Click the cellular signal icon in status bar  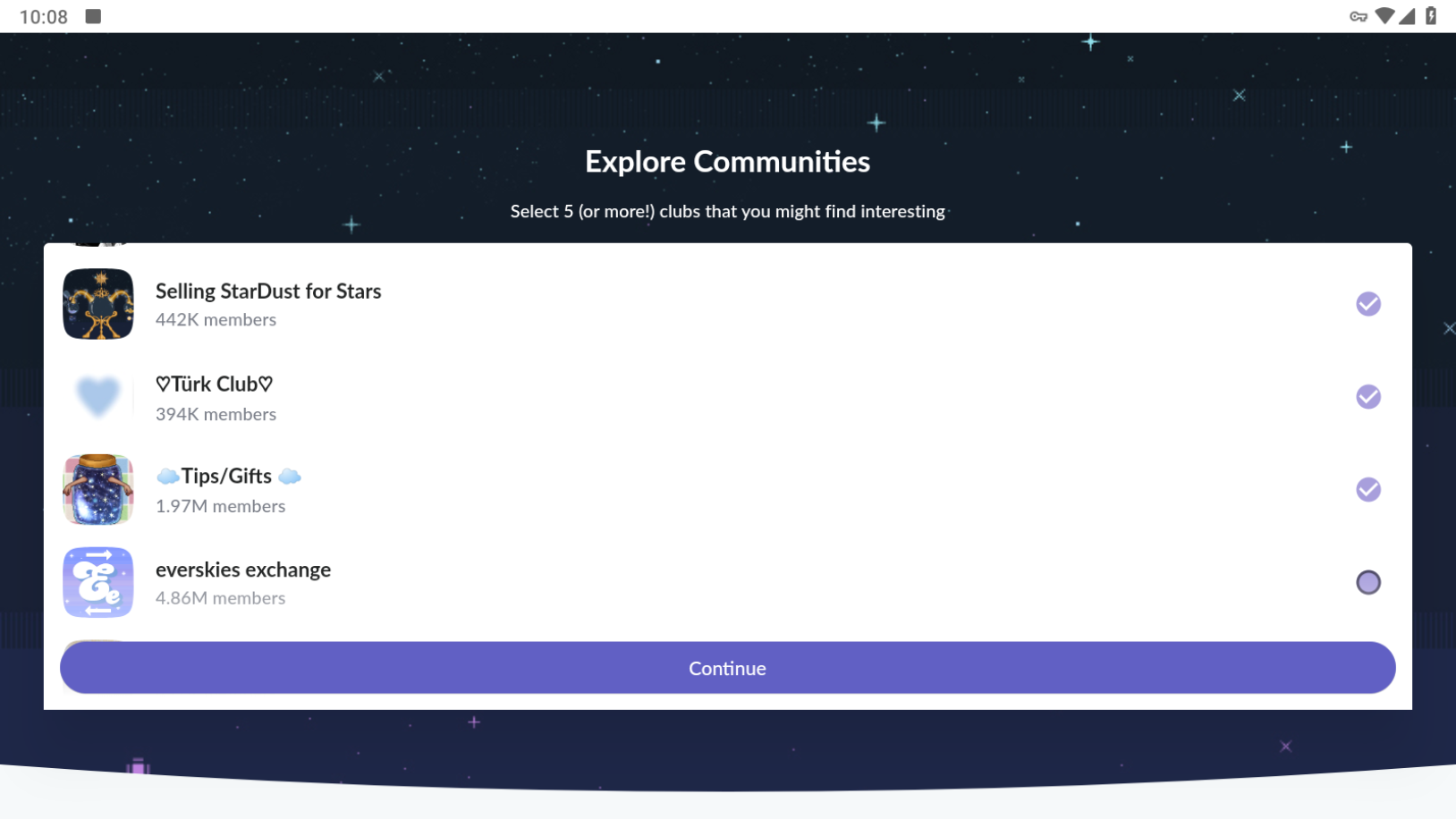pos(1407,16)
